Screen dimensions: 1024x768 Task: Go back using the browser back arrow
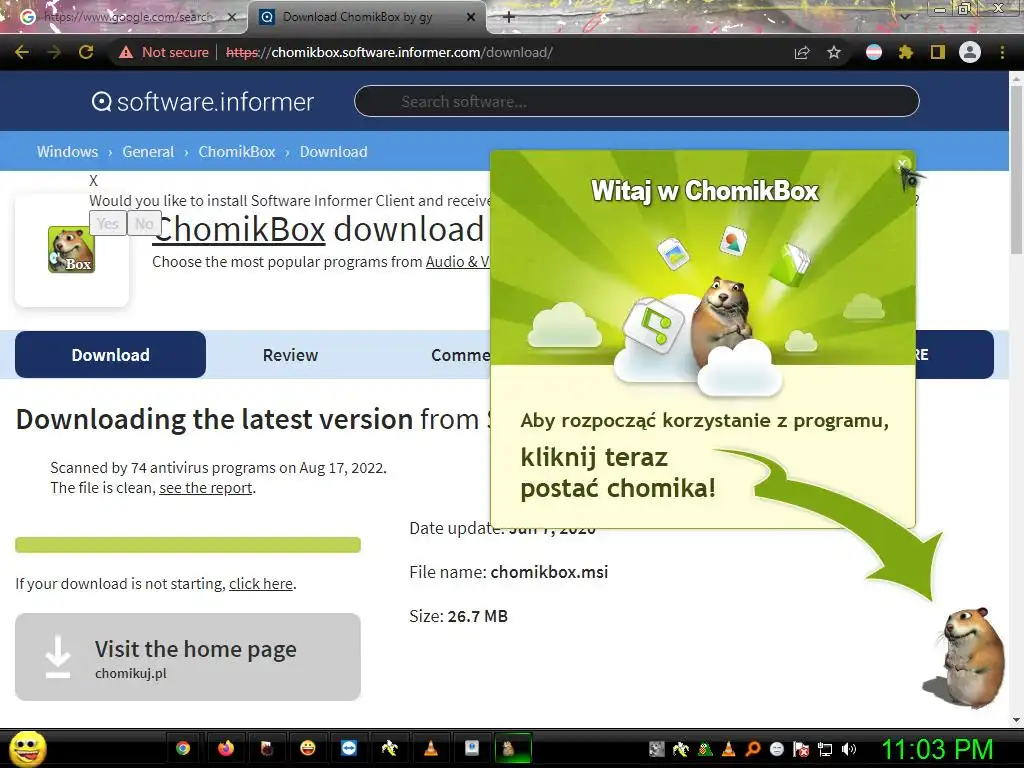pos(22,52)
